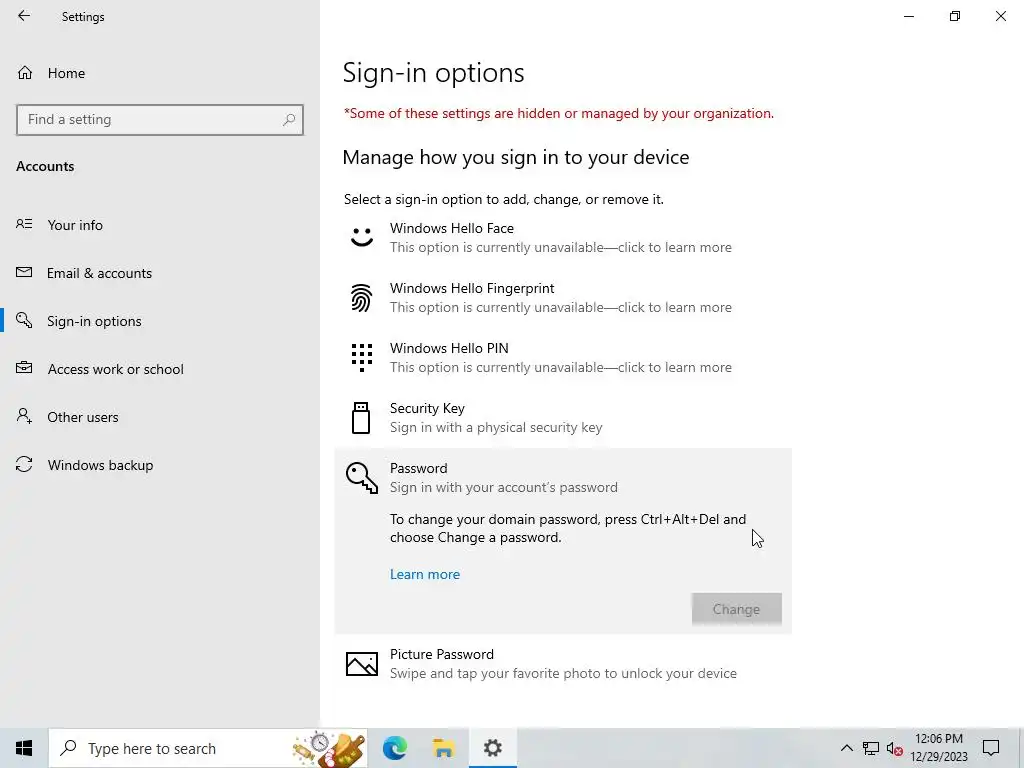Show hidden tray icons chevron
Viewport: 1024px width, 768px height.
(x=846, y=748)
